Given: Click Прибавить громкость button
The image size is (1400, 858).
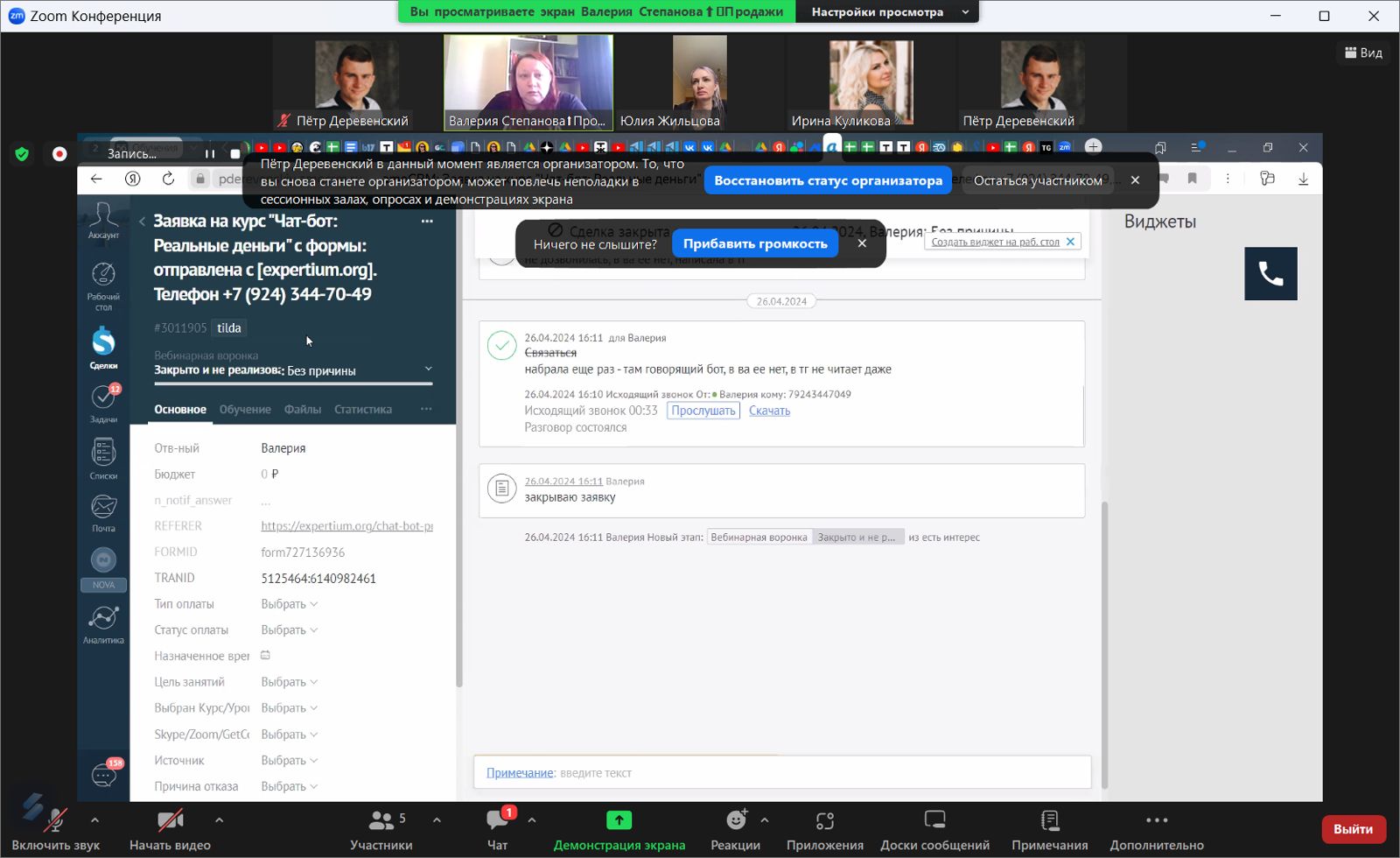Looking at the screenshot, I should point(755,243).
